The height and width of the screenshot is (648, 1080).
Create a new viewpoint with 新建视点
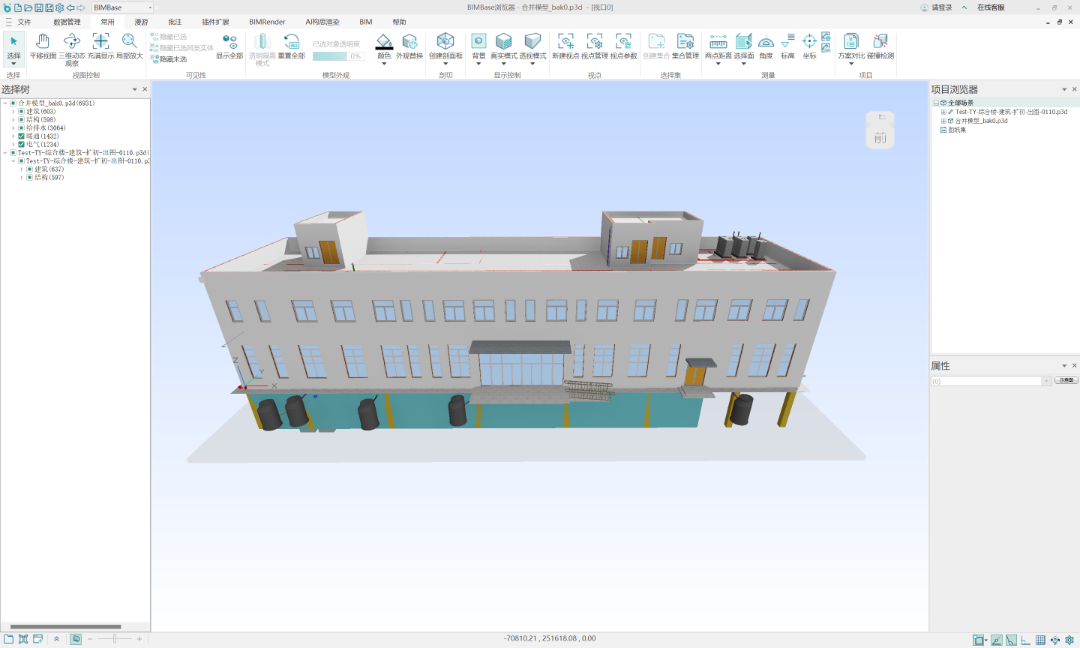566,46
